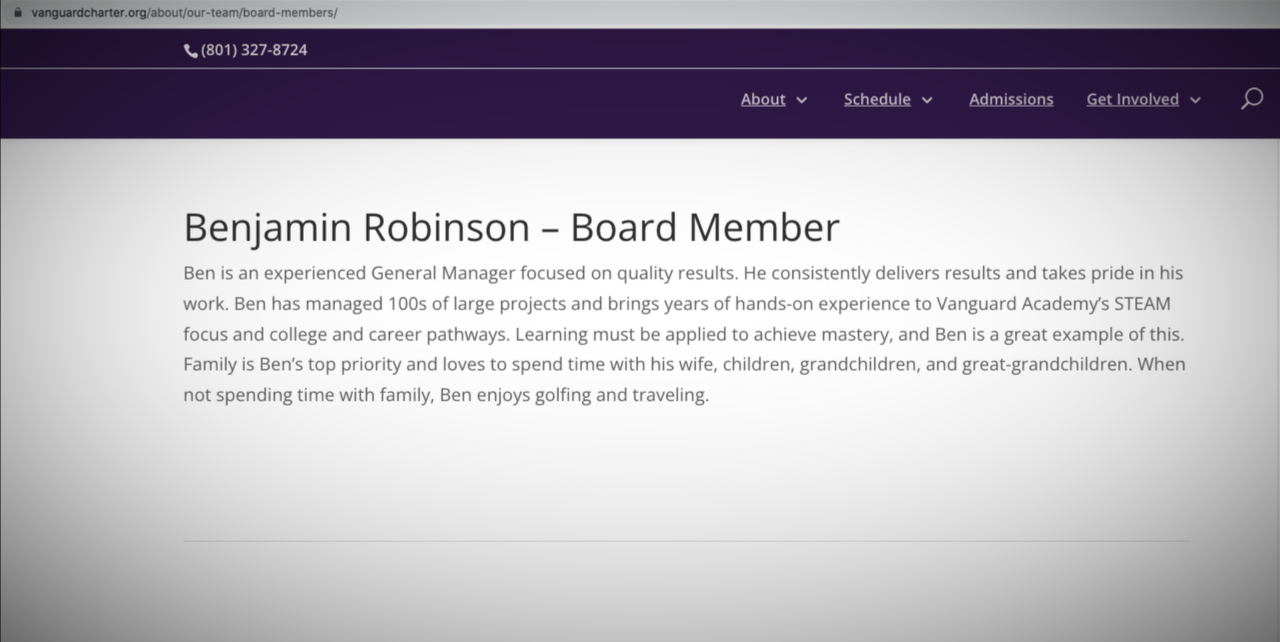Go to the Admissions page
1280x642 pixels.
1011,99
